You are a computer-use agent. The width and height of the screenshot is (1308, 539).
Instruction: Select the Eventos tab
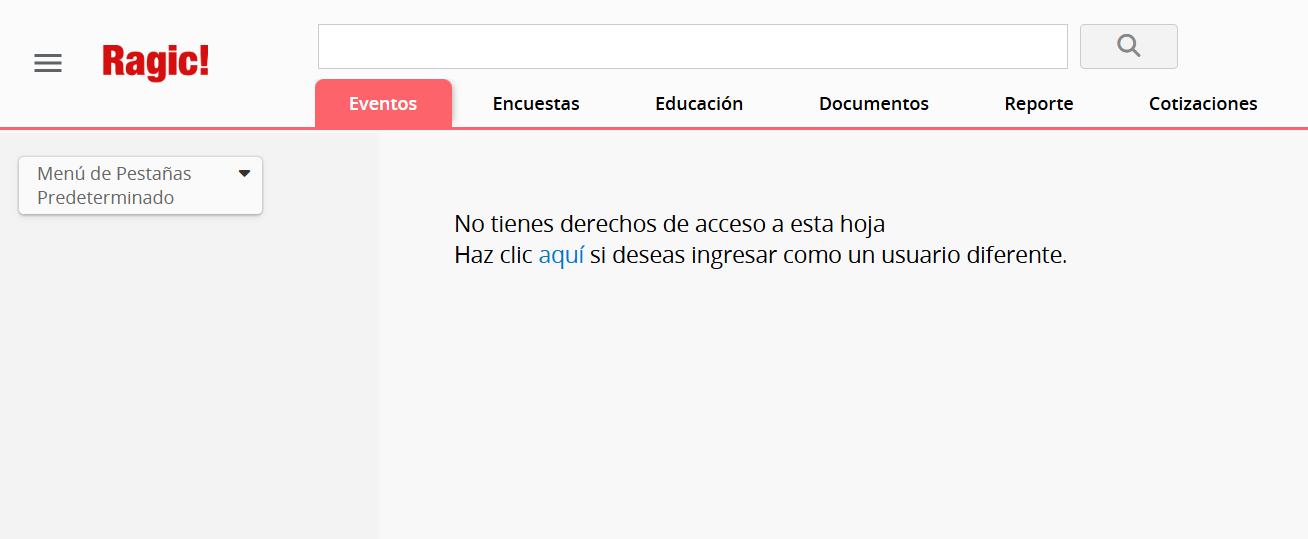tap(383, 104)
